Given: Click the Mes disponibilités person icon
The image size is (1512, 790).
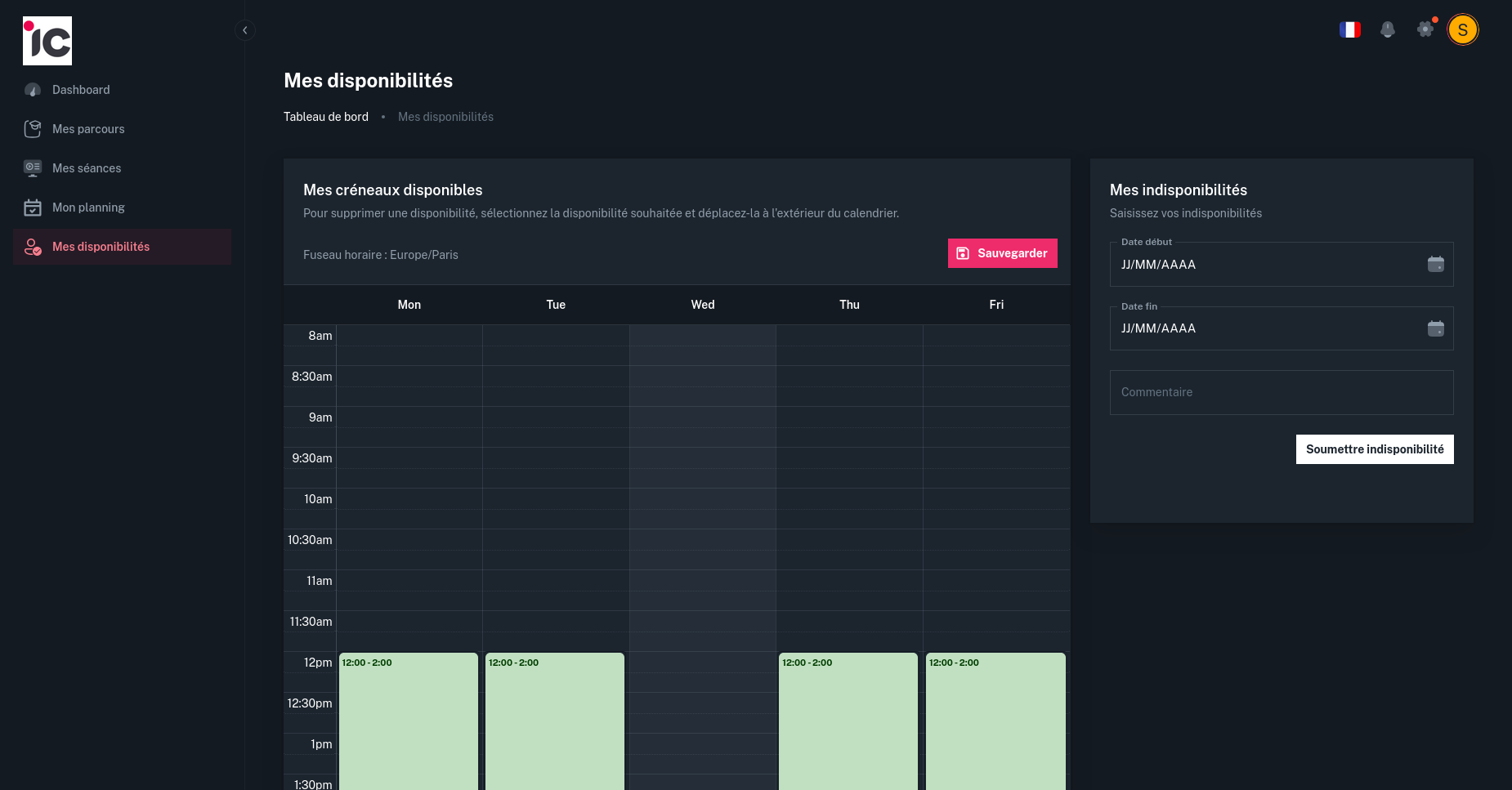Looking at the screenshot, I should pyautogui.click(x=33, y=246).
